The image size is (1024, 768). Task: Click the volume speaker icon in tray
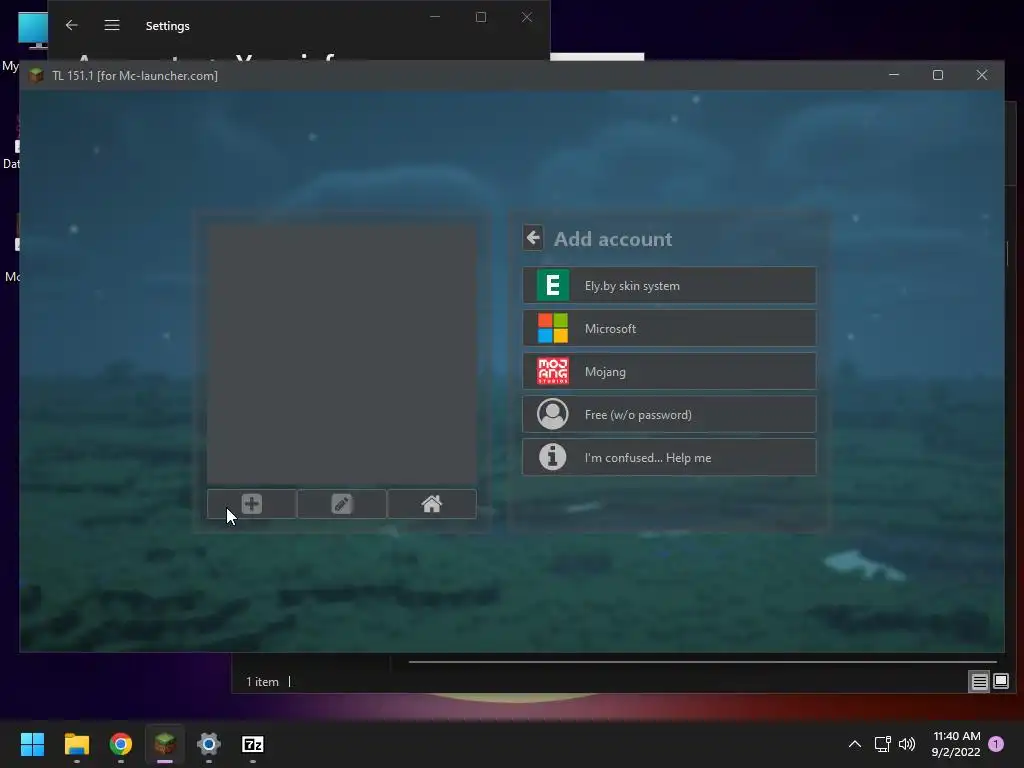(906, 744)
